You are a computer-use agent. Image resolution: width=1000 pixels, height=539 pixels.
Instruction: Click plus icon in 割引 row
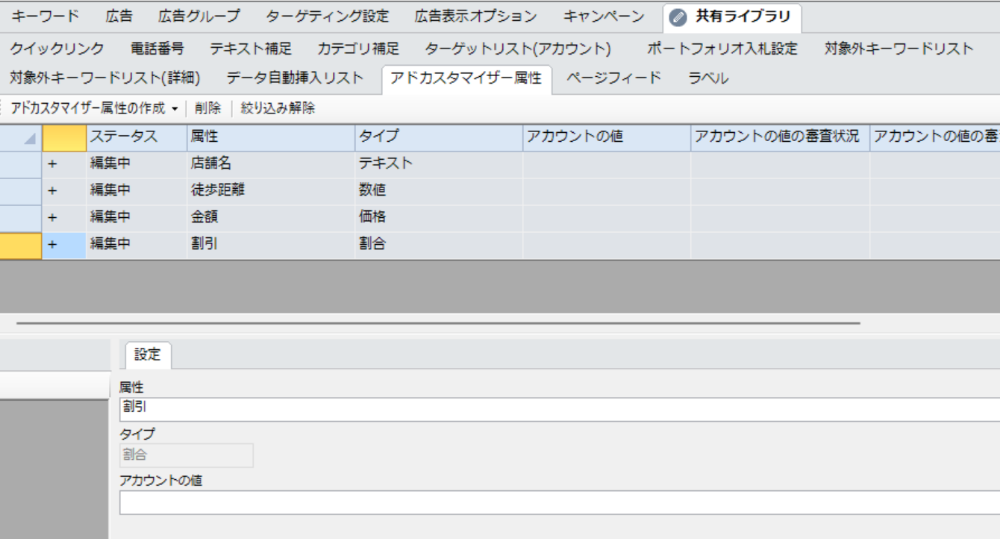[x=52, y=244]
